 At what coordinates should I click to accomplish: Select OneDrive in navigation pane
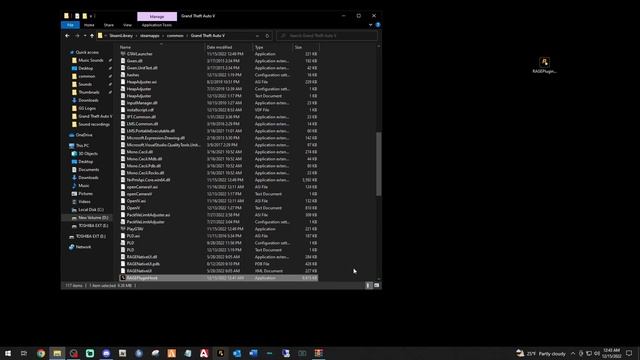click(x=84, y=135)
